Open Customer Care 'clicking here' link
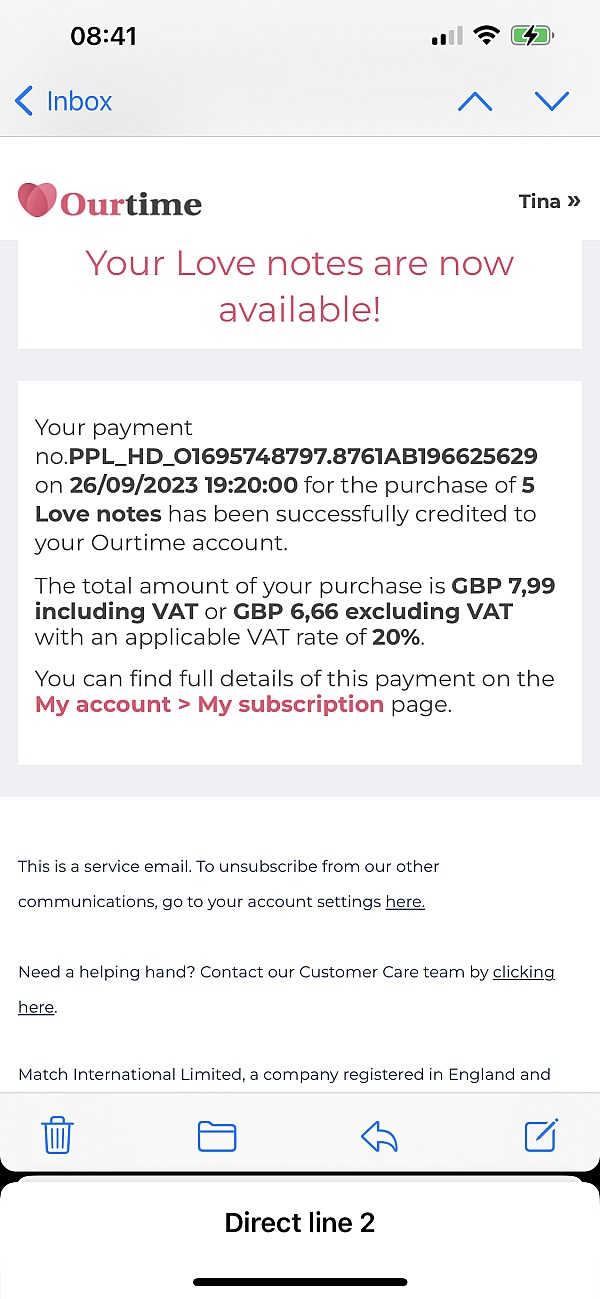Screen dimensions: 600x1299 [523, 972]
